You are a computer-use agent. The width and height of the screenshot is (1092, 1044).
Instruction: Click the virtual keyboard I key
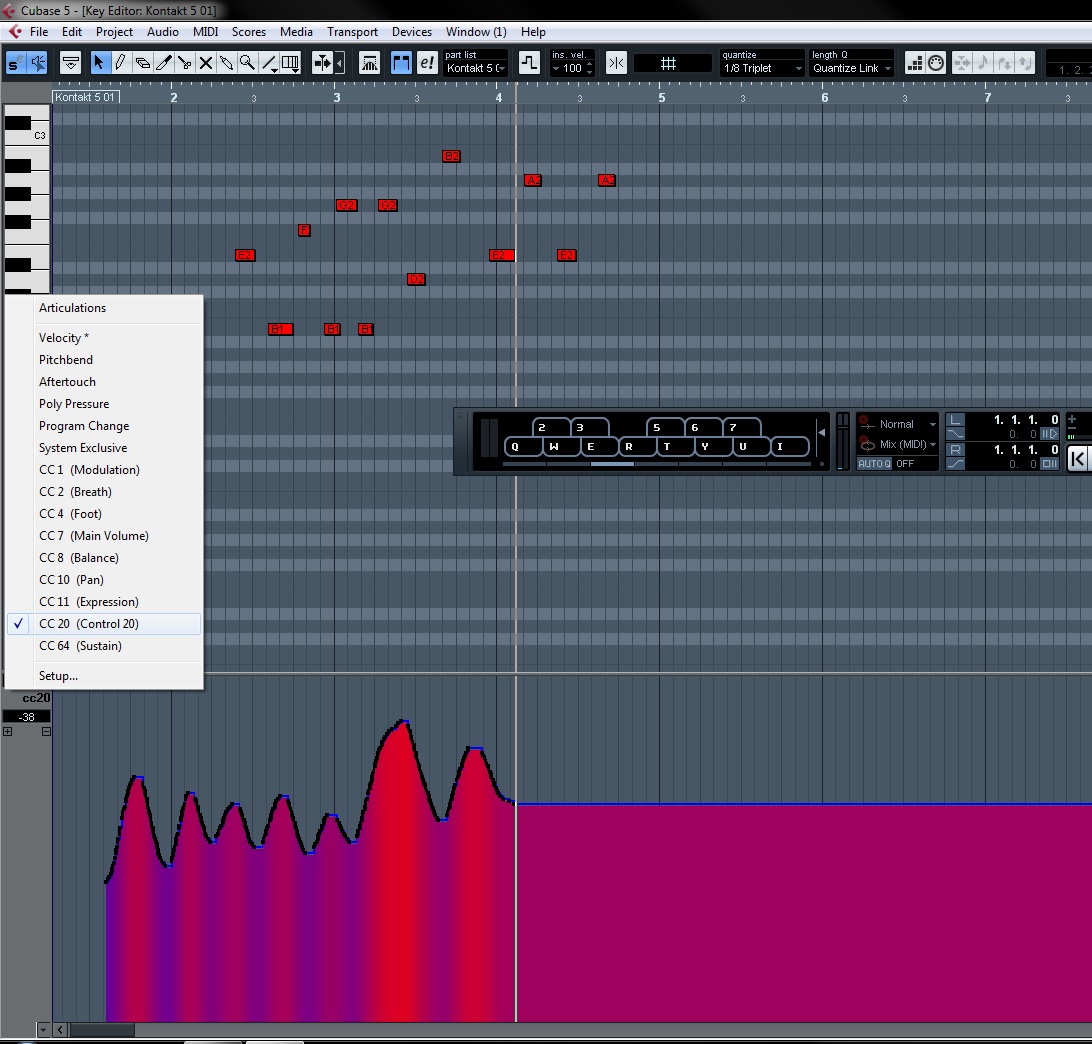click(789, 446)
